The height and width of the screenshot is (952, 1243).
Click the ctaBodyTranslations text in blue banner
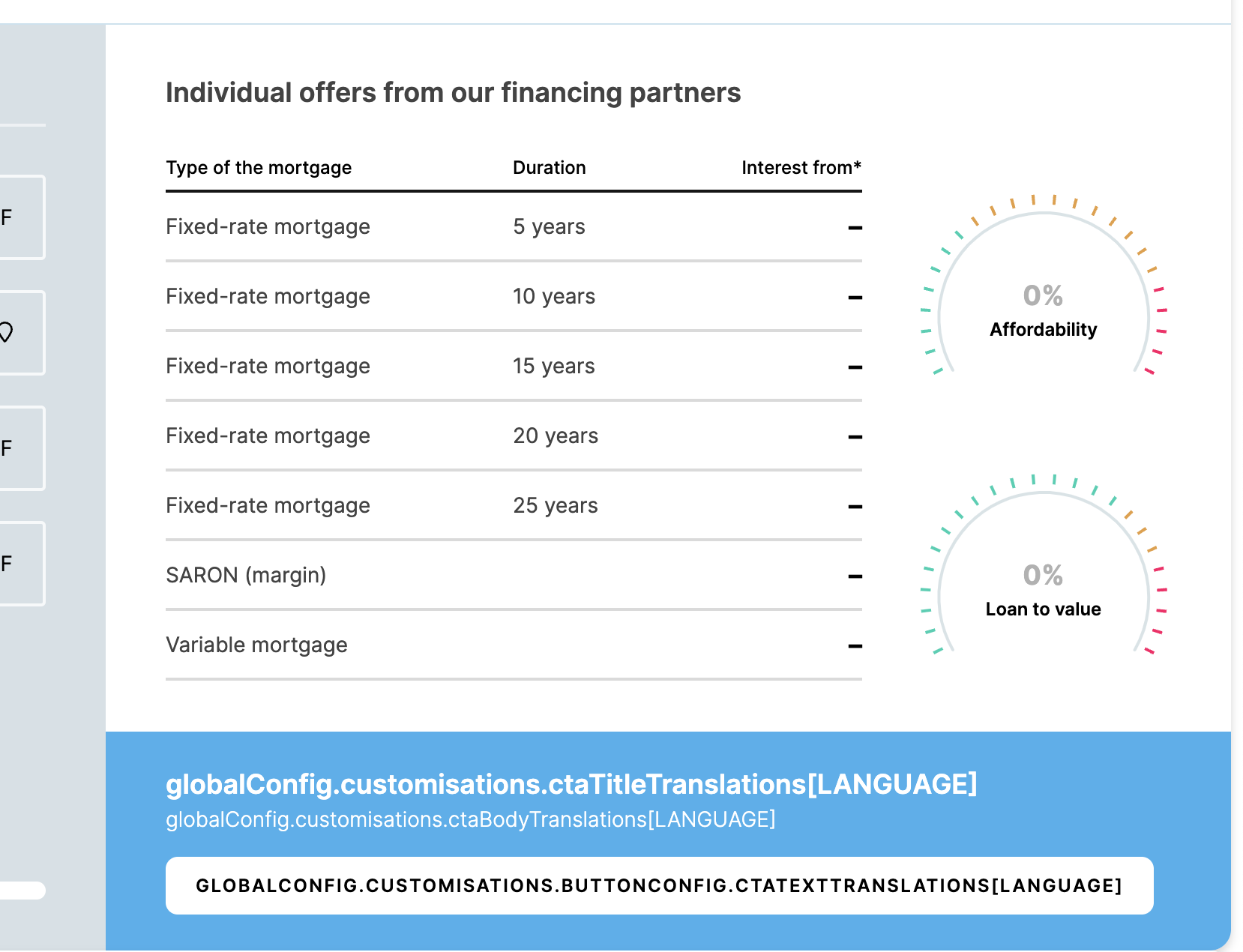point(470,819)
